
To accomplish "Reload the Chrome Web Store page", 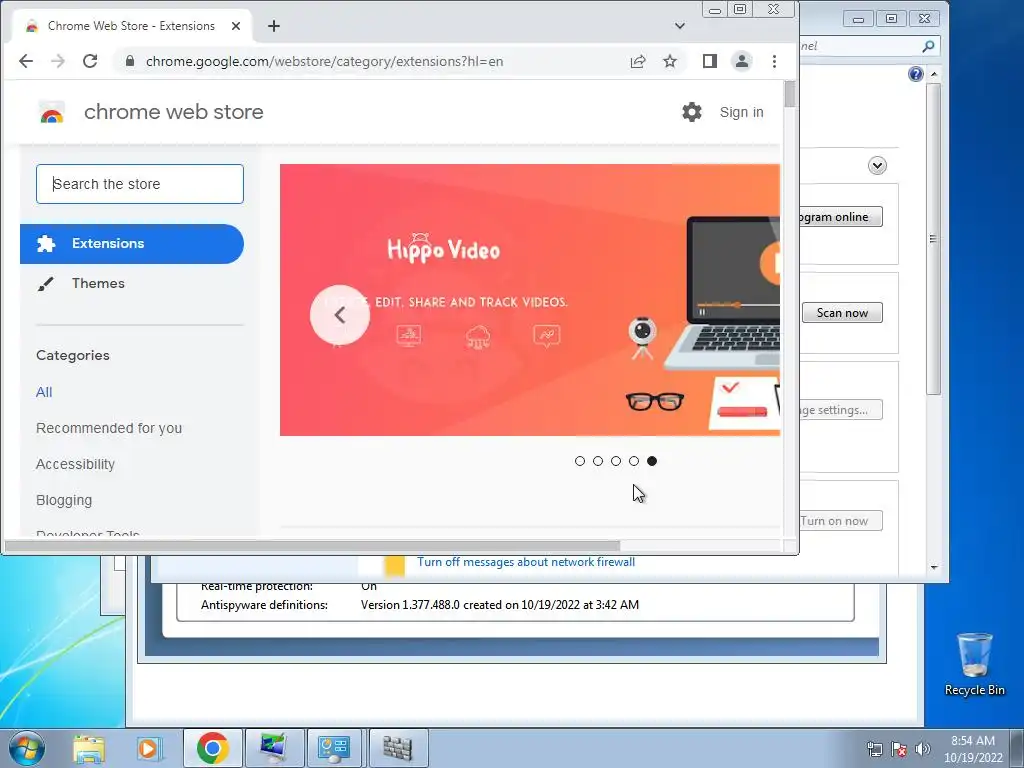I will [90, 61].
